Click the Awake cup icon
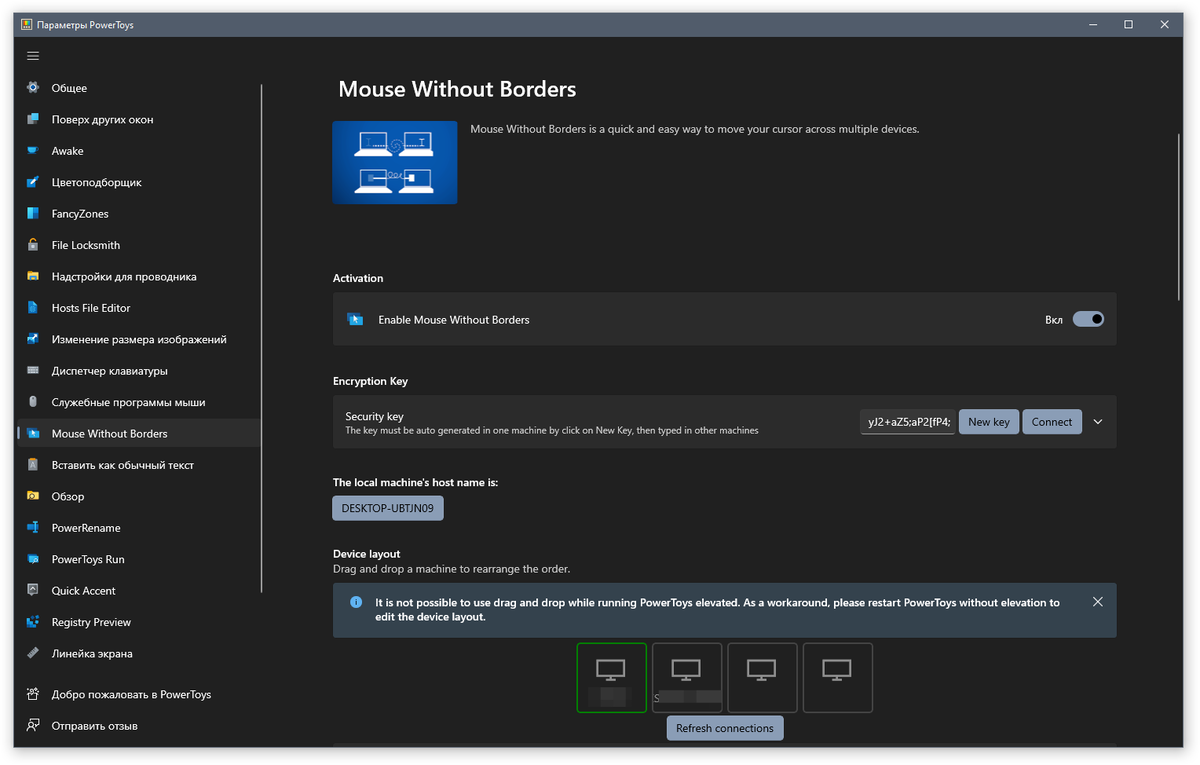The image size is (1200, 765). pyautogui.click(x=33, y=151)
